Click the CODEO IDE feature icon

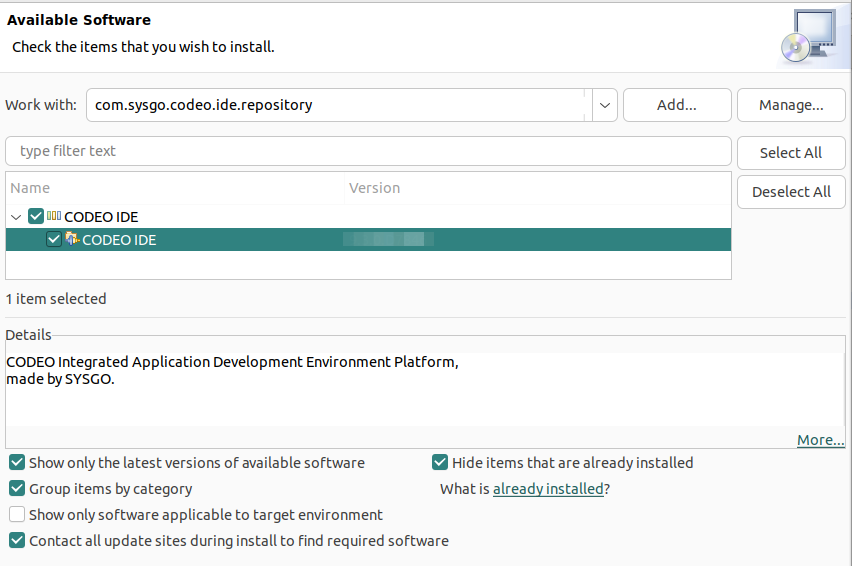[x=72, y=239]
